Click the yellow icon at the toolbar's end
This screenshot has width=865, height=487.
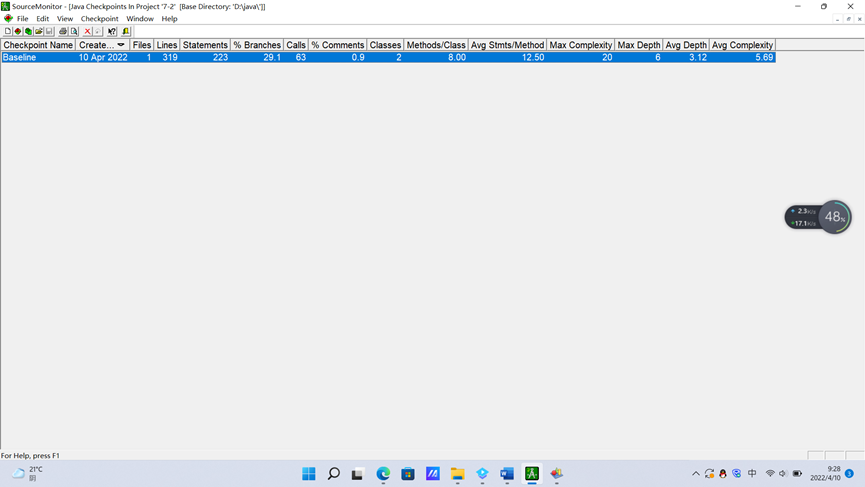pyautogui.click(x=126, y=31)
